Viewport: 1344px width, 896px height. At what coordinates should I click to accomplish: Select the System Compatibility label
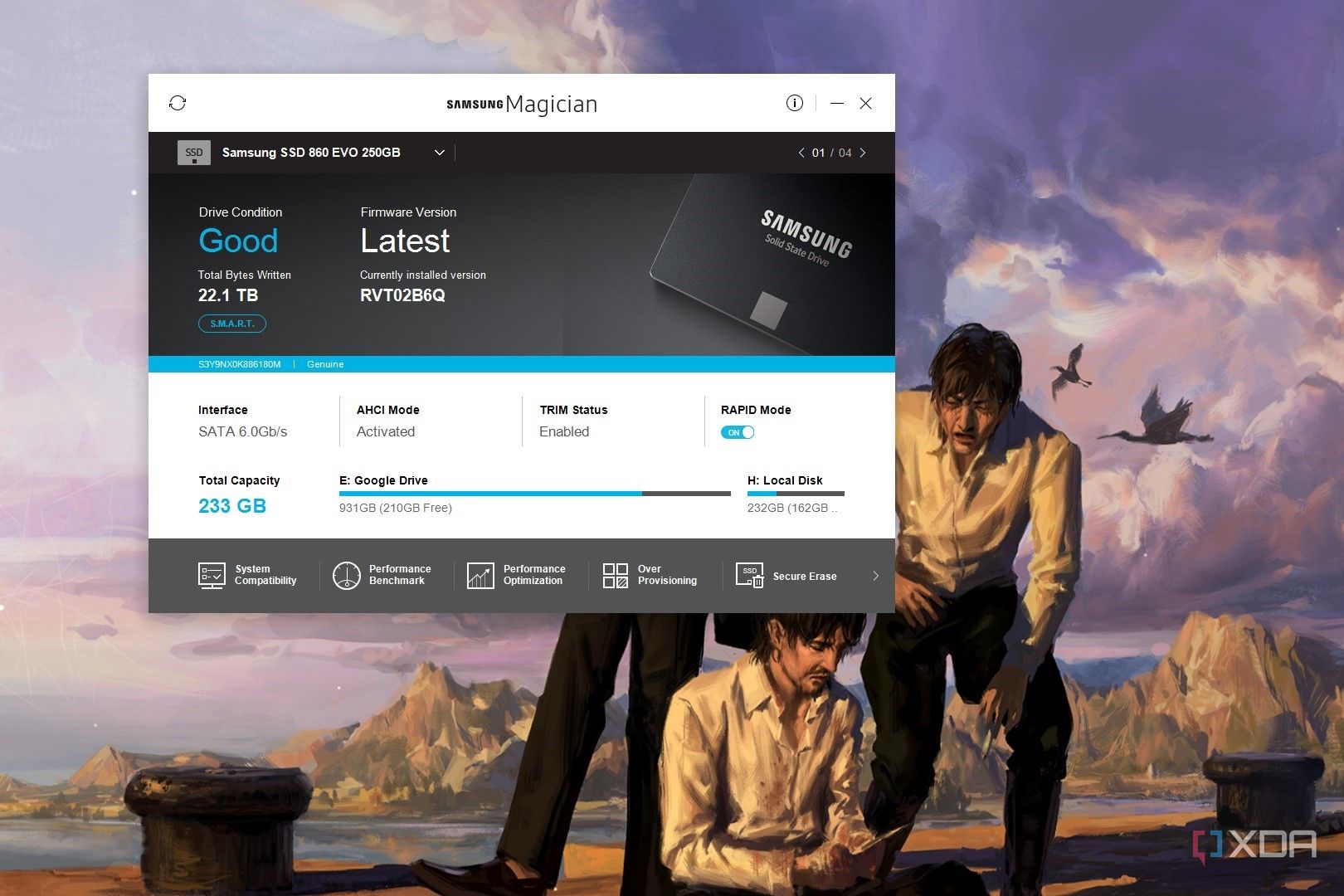tap(265, 575)
